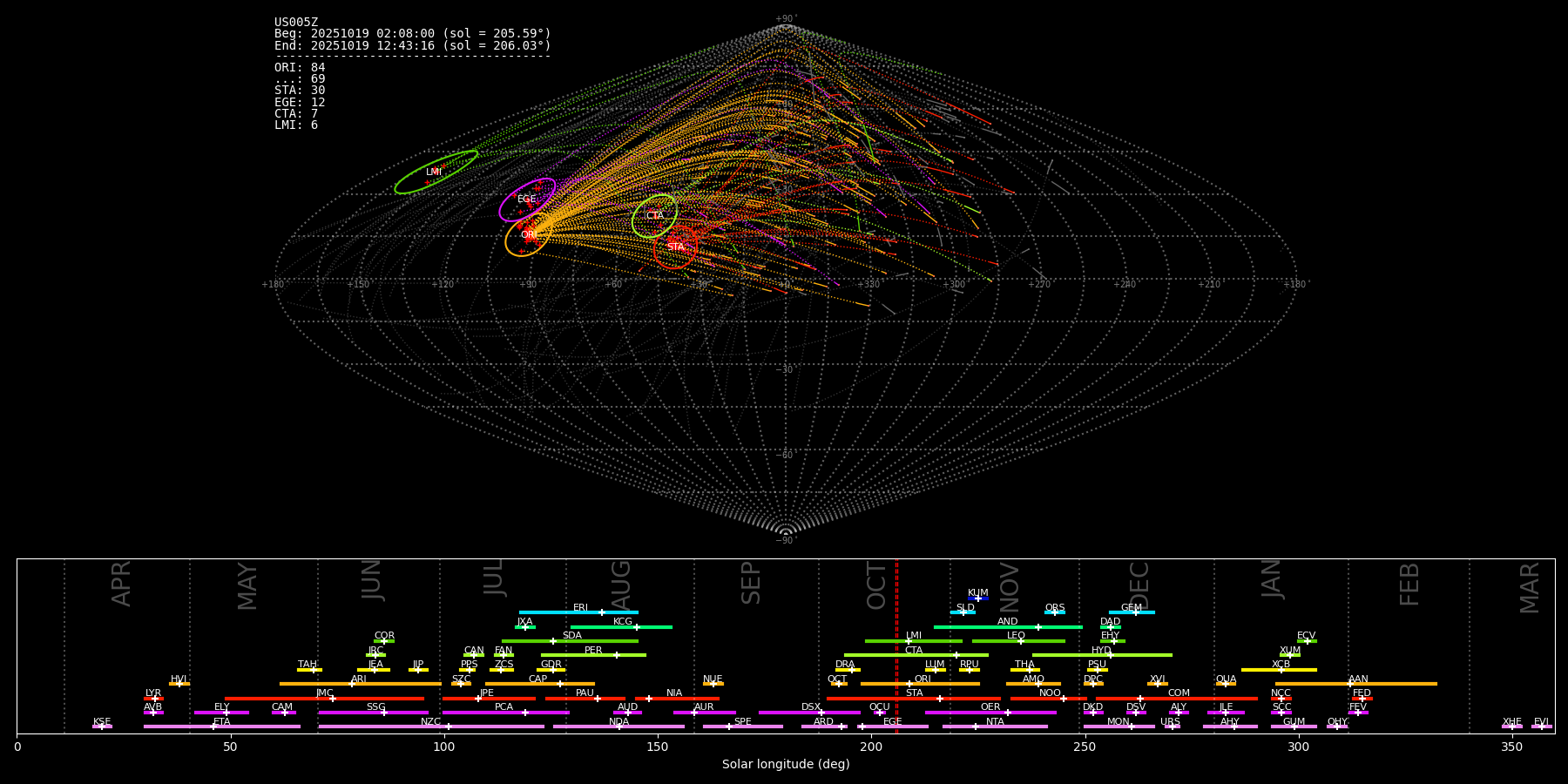Click the +90° label atop sky map
The height and width of the screenshot is (784, 1568).
coord(785,19)
